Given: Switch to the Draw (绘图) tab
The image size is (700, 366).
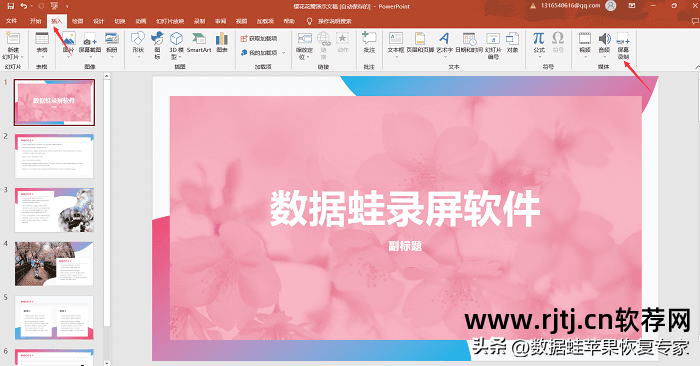Looking at the screenshot, I should coord(78,21).
